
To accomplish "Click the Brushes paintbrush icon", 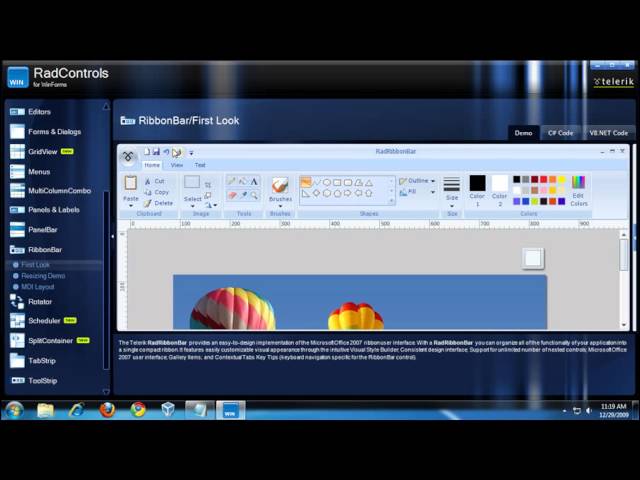I will point(280,185).
